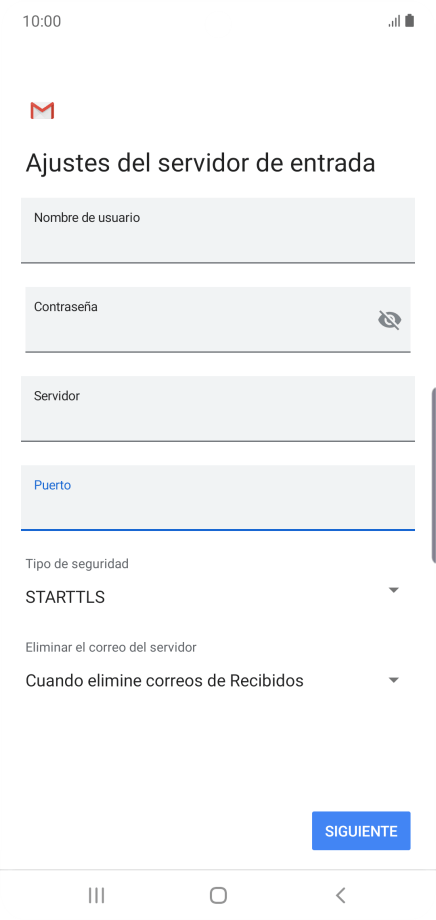Click the page scrollbar on the right edge
The image size is (436, 920).
434,475
